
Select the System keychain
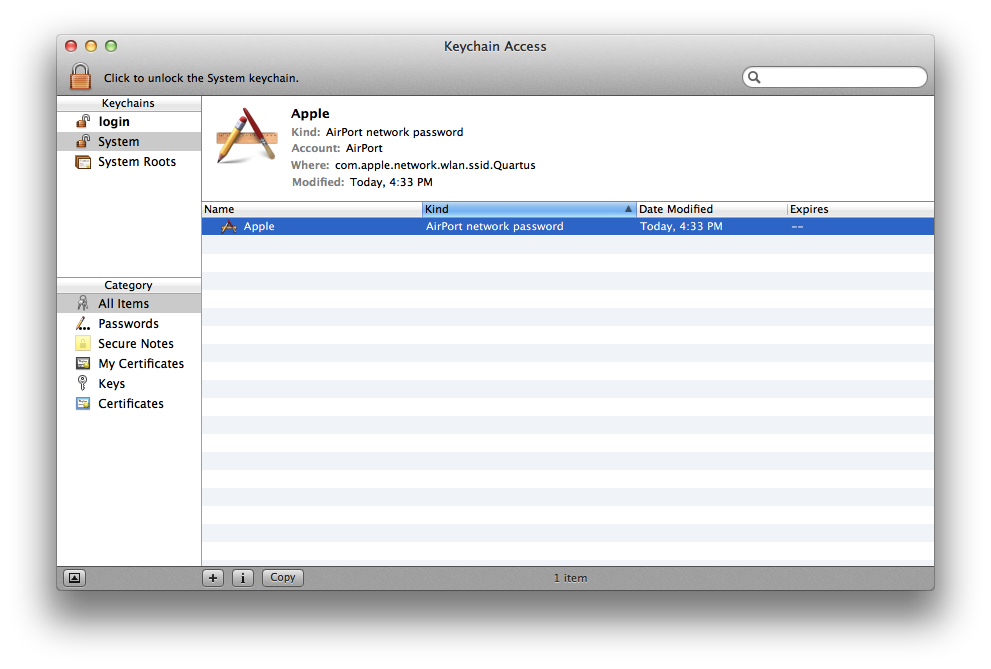pyautogui.click(x=129, y=142)
